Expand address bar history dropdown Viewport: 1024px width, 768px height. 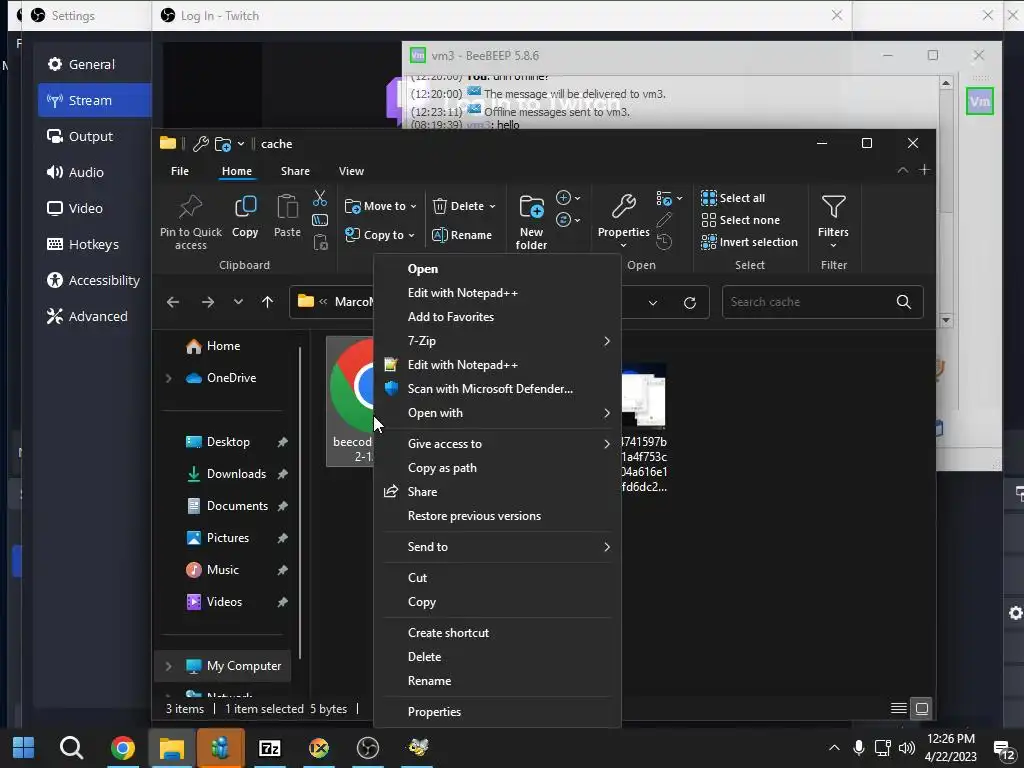point(652,302)
